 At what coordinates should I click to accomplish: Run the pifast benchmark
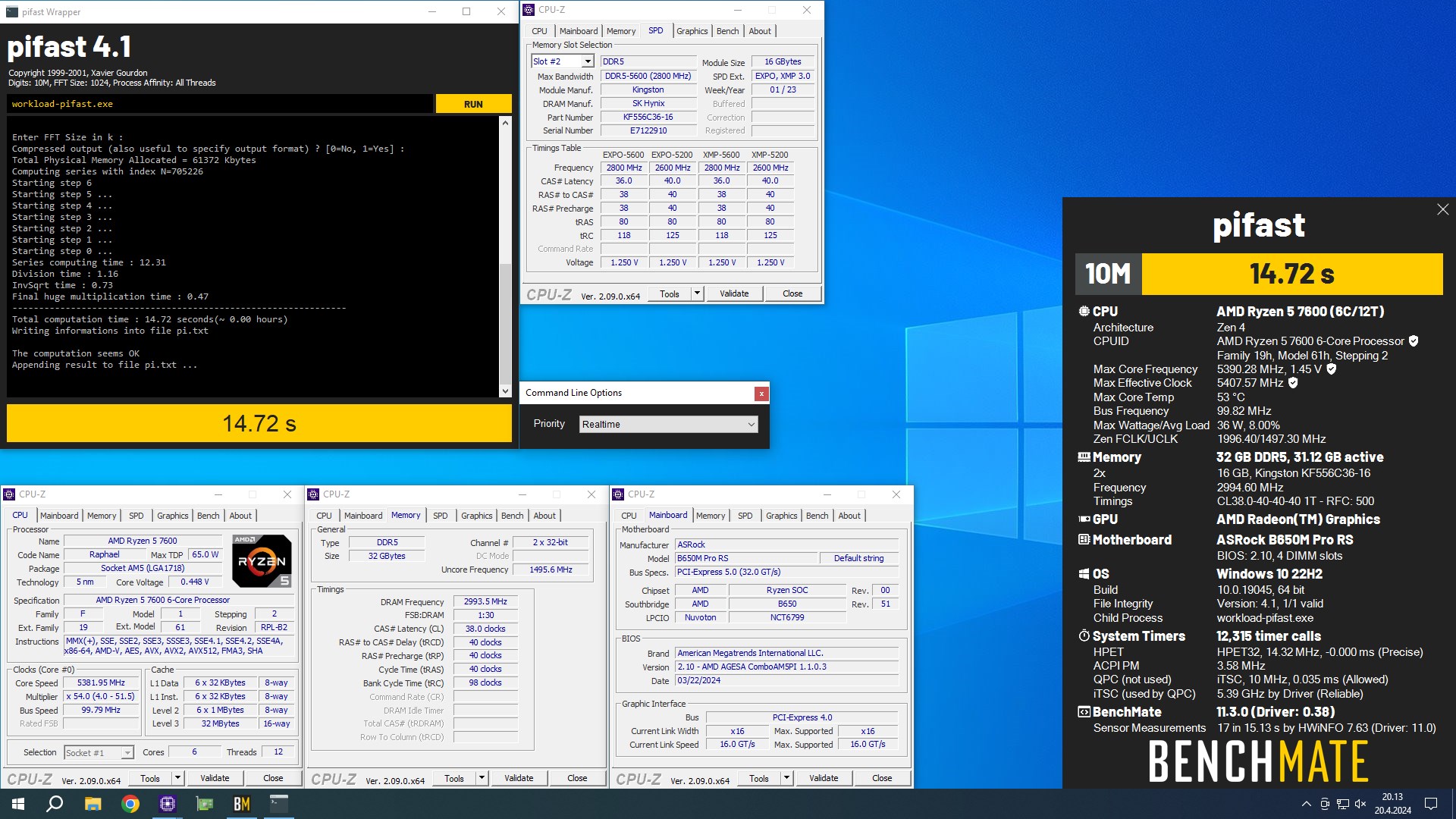coord(473,105)
